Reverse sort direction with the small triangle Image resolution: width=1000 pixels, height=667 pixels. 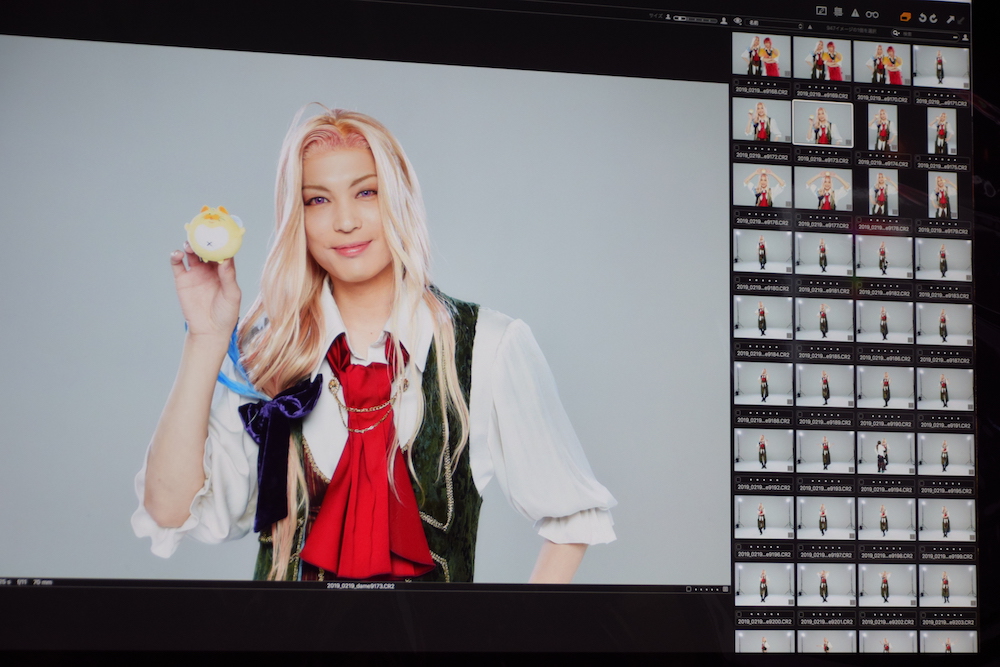click(x=810, y=27)
